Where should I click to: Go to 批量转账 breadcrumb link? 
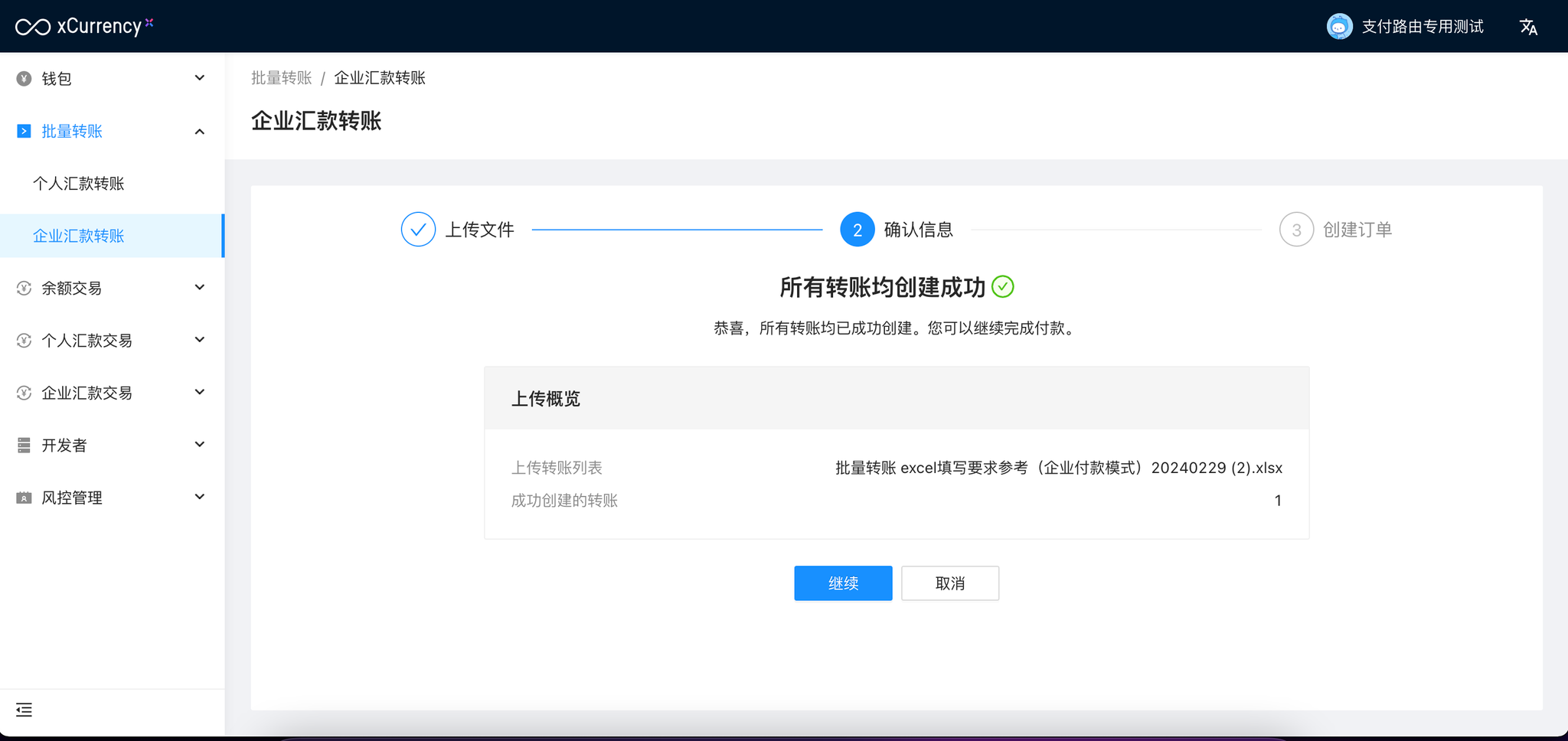[x=282, y=78]
